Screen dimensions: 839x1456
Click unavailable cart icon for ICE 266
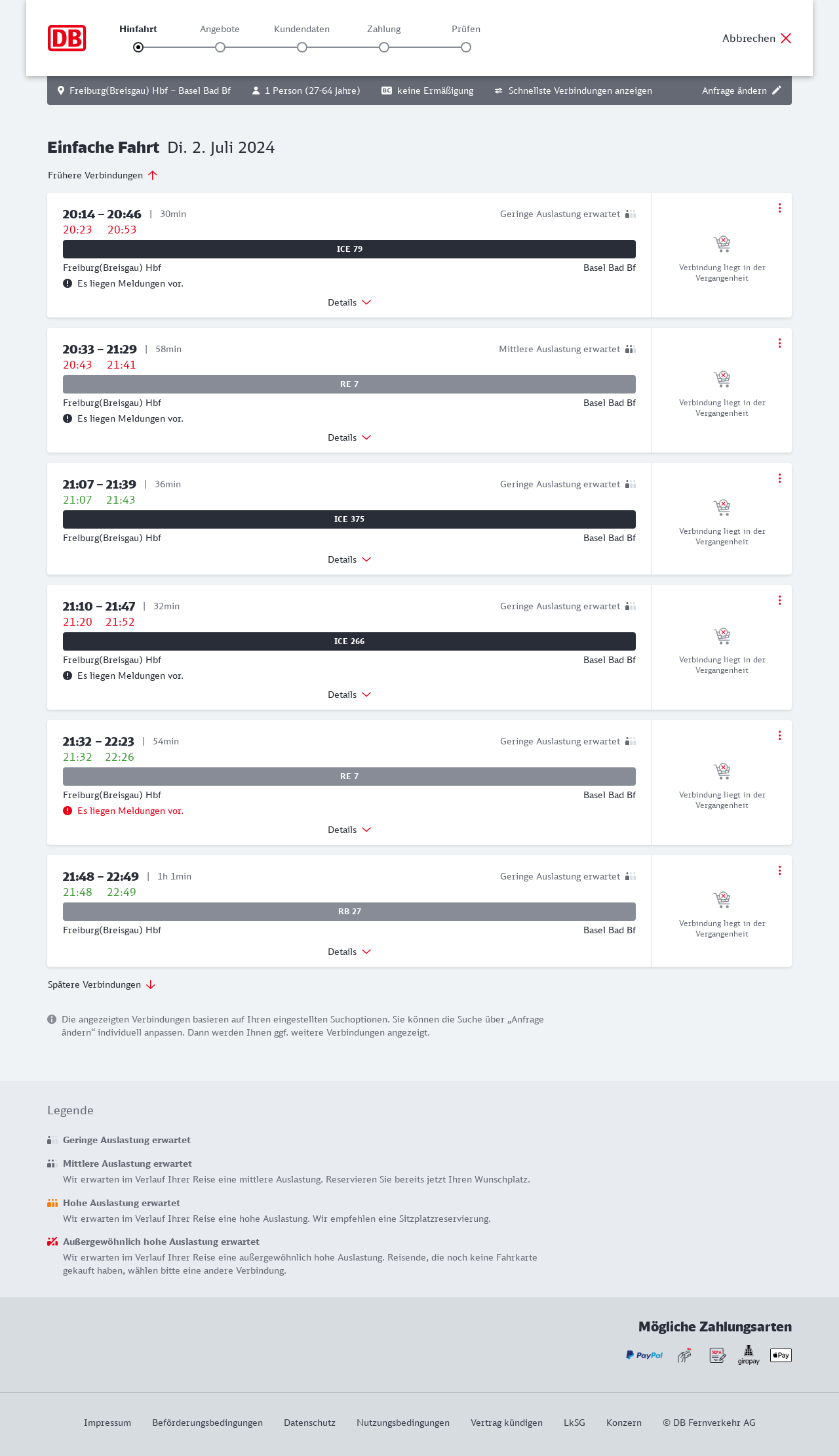coord(722,636)
